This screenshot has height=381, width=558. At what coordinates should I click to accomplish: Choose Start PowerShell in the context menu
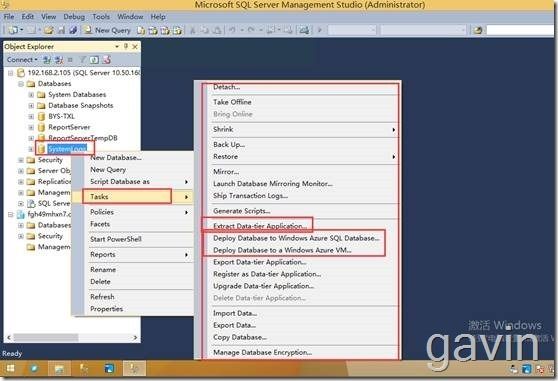tap(116, 239)
